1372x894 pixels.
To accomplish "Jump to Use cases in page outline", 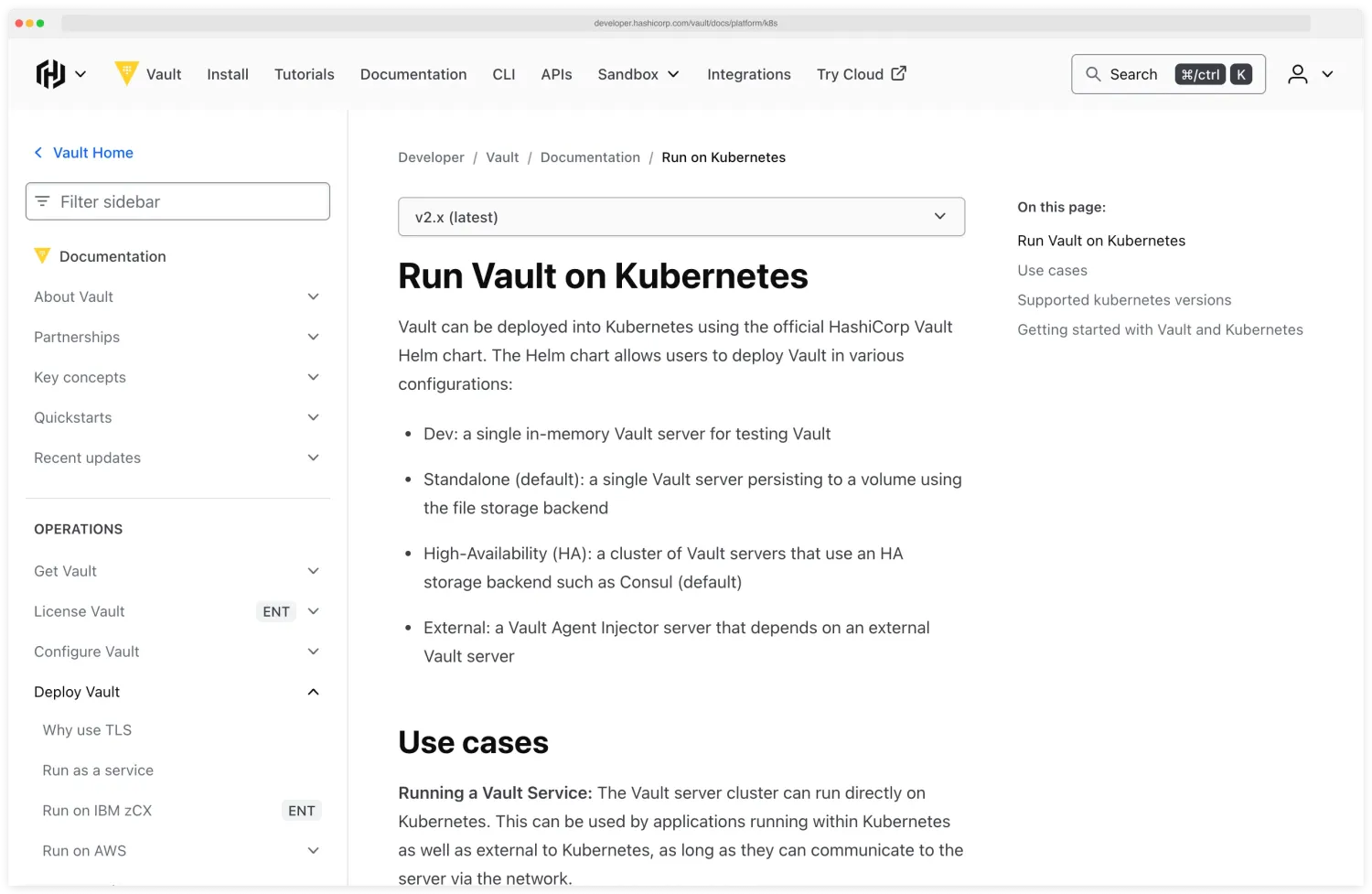I will pos(1052,271).
